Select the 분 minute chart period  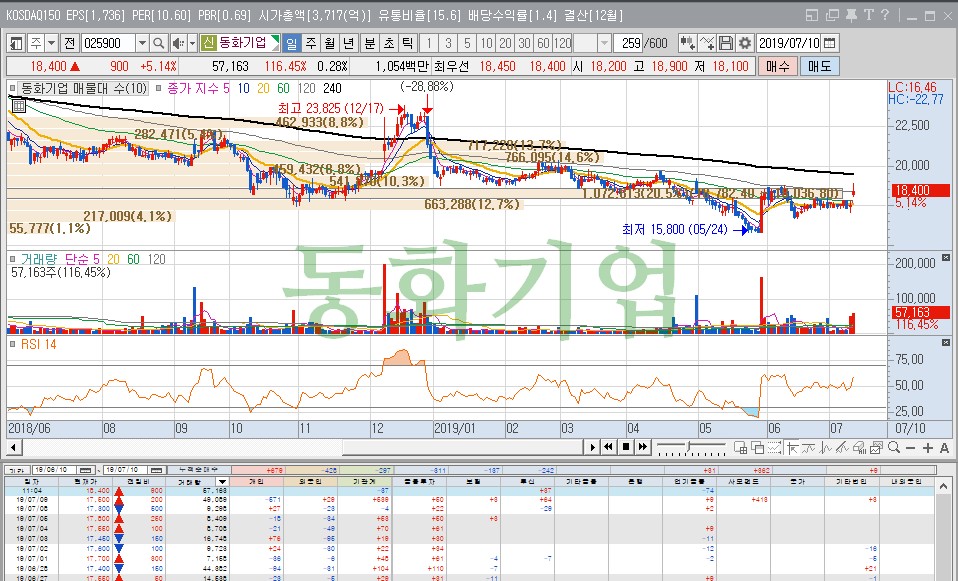tap(370, 43)
